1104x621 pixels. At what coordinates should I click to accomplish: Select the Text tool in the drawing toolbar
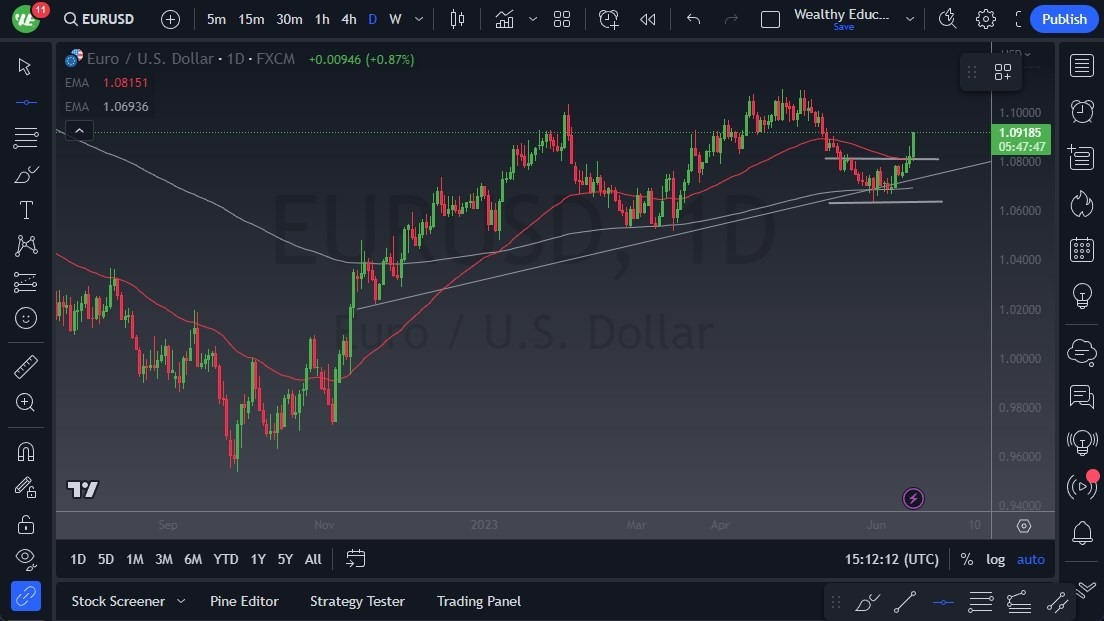(26, 210)
